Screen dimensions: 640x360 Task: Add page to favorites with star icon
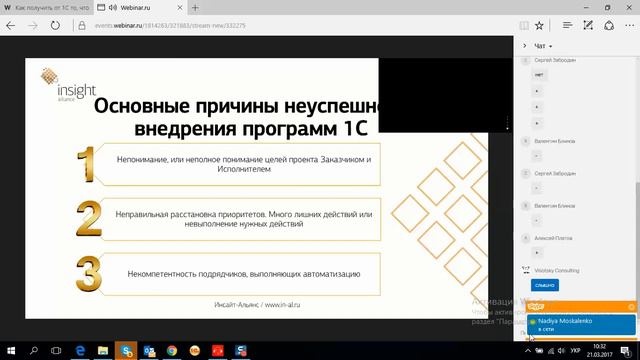tap(539, 25)
